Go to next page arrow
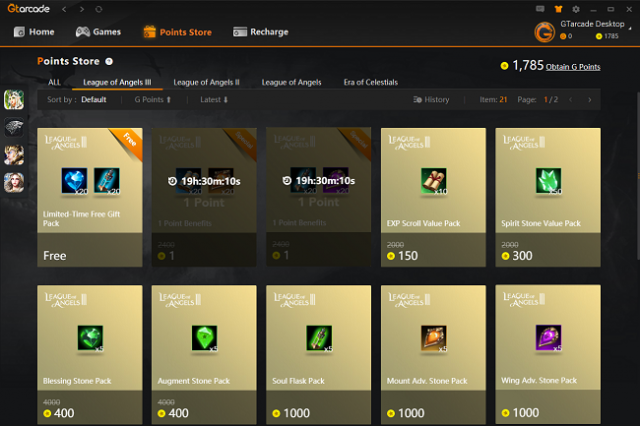 click(x=589, y=100)
